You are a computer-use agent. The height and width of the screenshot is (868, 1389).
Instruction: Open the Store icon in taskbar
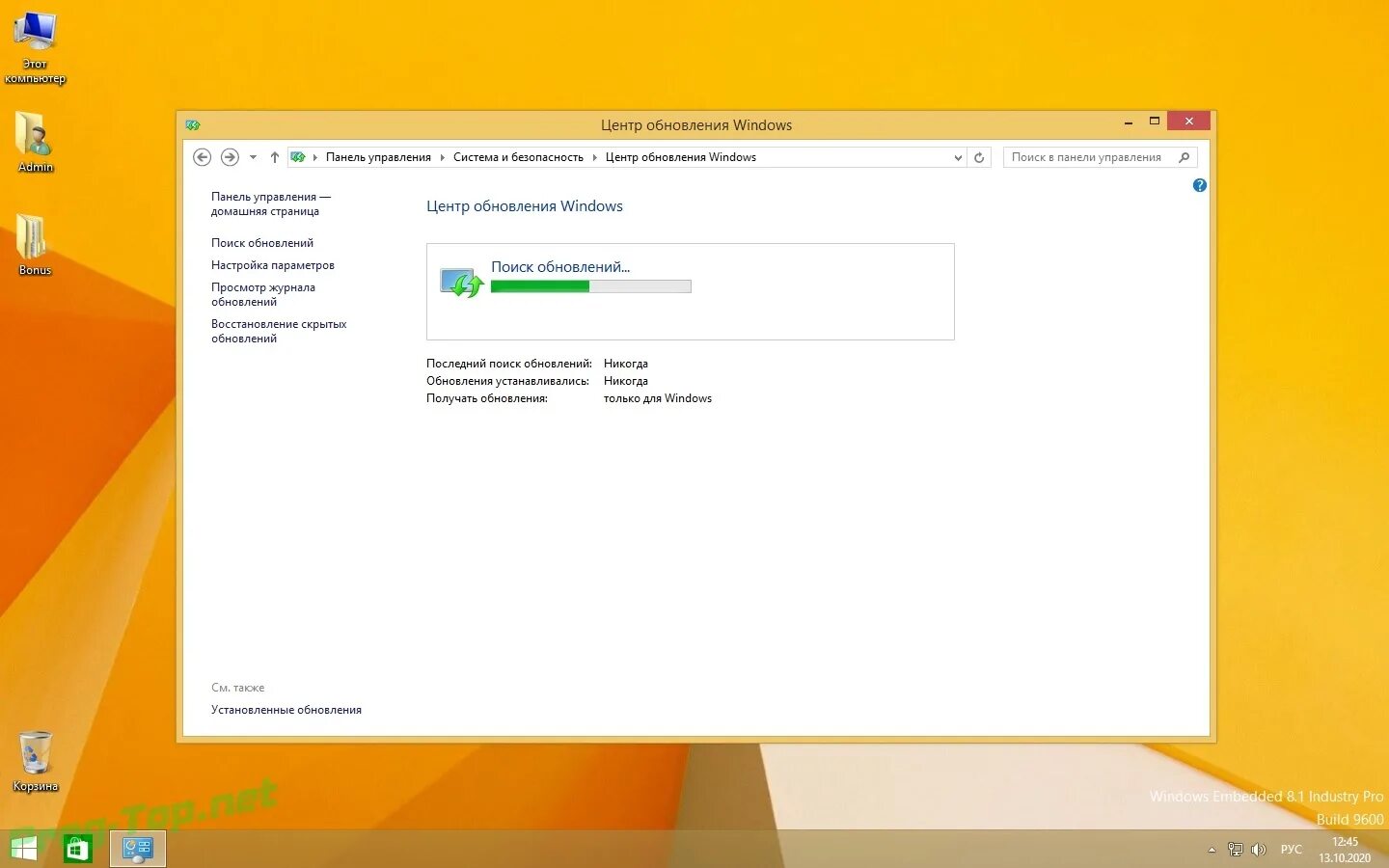(77, 849)
